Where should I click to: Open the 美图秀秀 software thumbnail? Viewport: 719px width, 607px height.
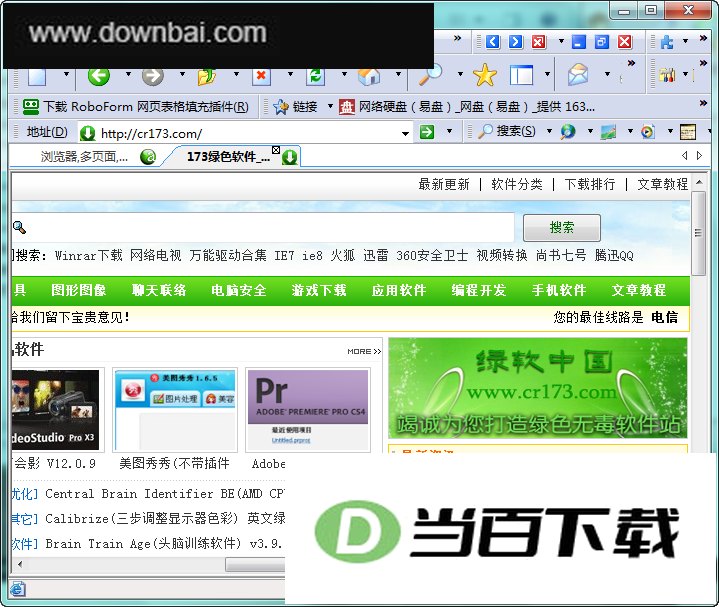click(x=175, y=410)
